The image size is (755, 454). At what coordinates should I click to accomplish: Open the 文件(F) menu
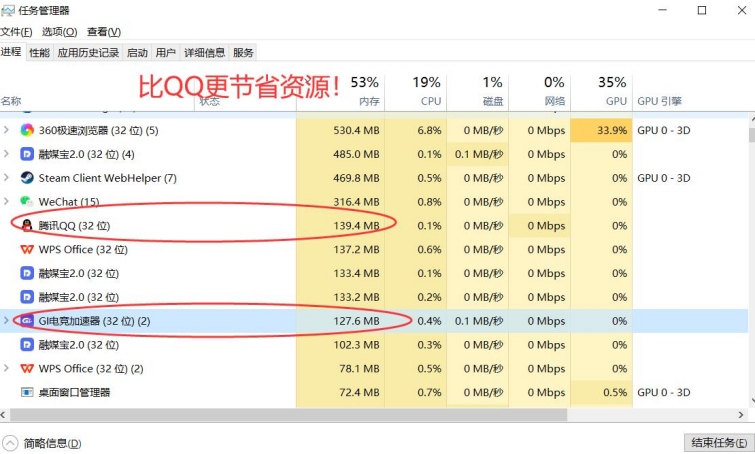pos(16,32)
